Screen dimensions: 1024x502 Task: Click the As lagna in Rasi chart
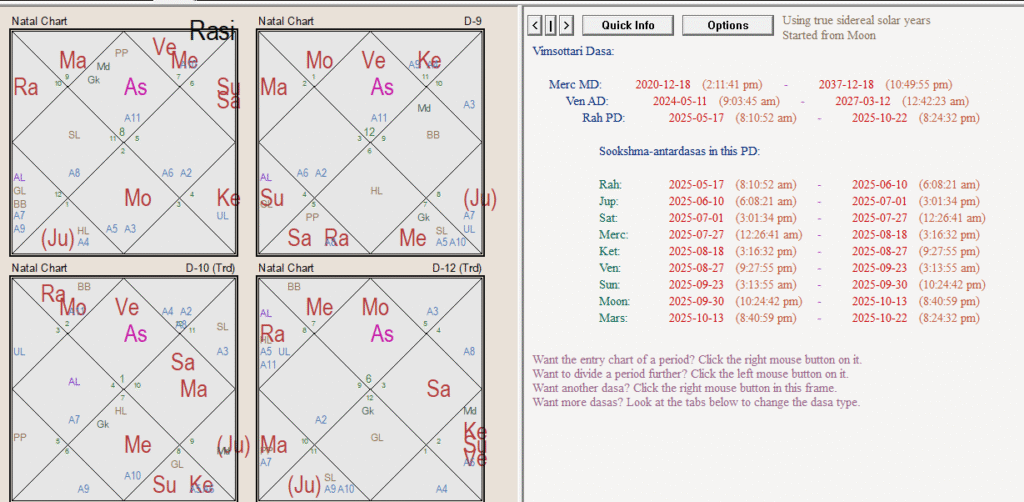tap(136, 87)
